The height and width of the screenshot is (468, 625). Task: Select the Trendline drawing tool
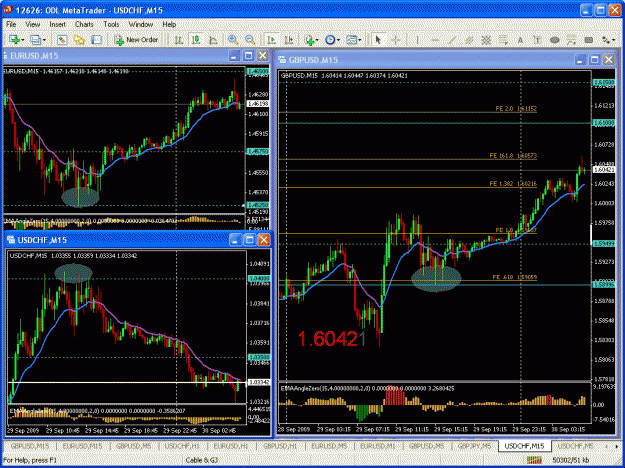452,39
